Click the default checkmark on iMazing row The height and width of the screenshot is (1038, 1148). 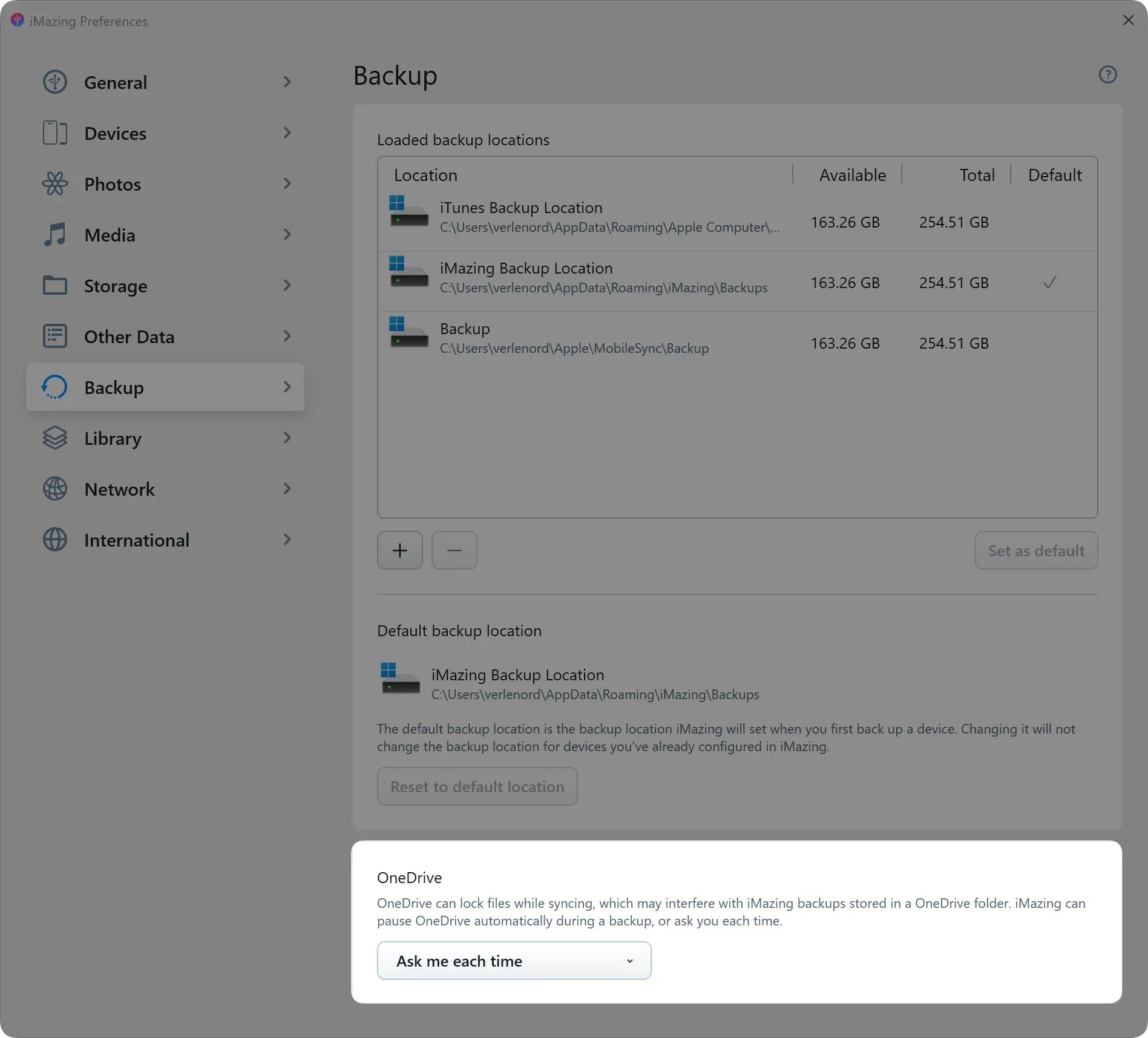[1050, 282]
